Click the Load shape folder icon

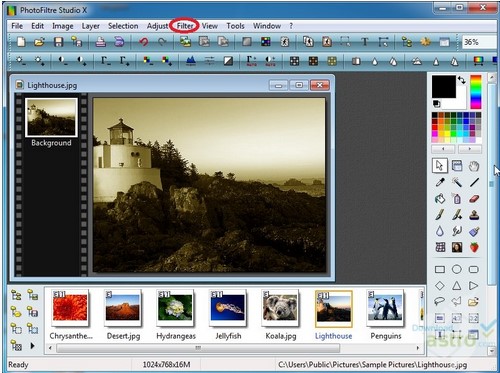pyautogui.click(x=474, y=302)
